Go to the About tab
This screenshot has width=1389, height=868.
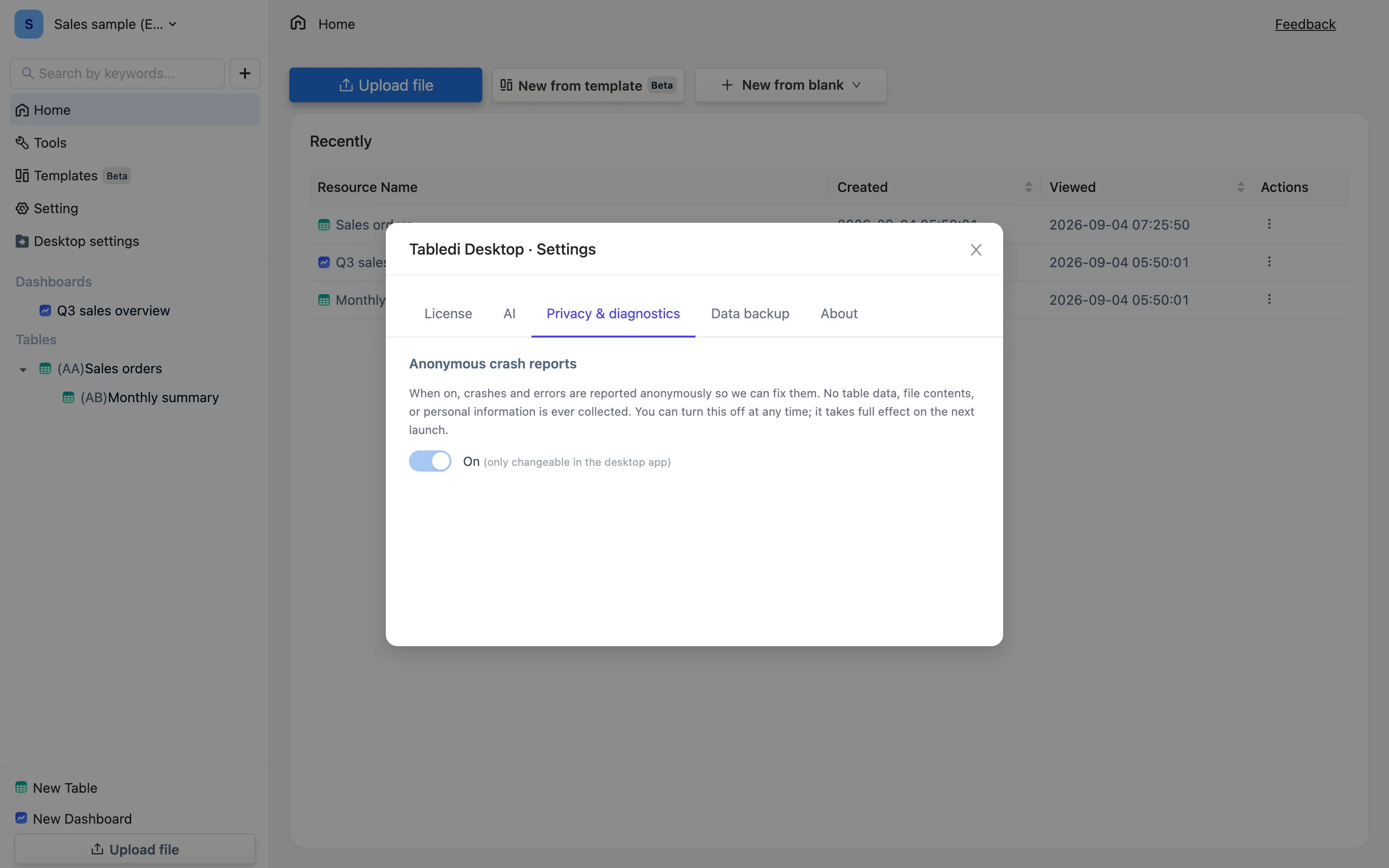(x=839, y=313)
